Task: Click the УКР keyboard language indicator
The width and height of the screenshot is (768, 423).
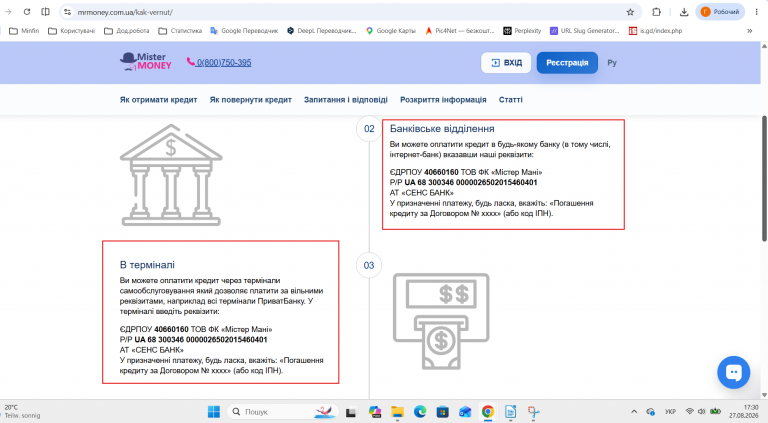Action: (670, 412)
